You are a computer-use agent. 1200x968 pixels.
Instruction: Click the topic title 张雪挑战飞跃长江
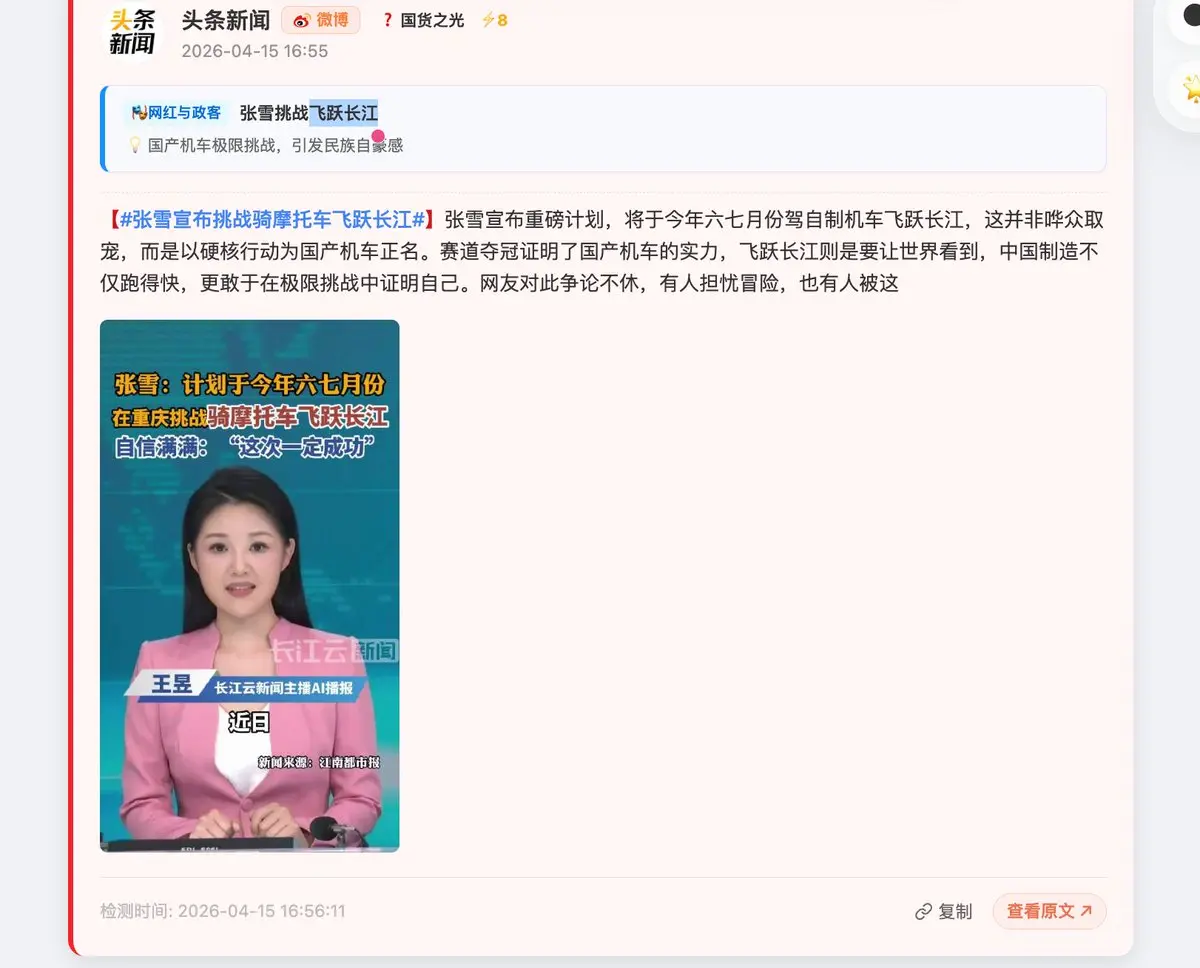coord(309,113)
